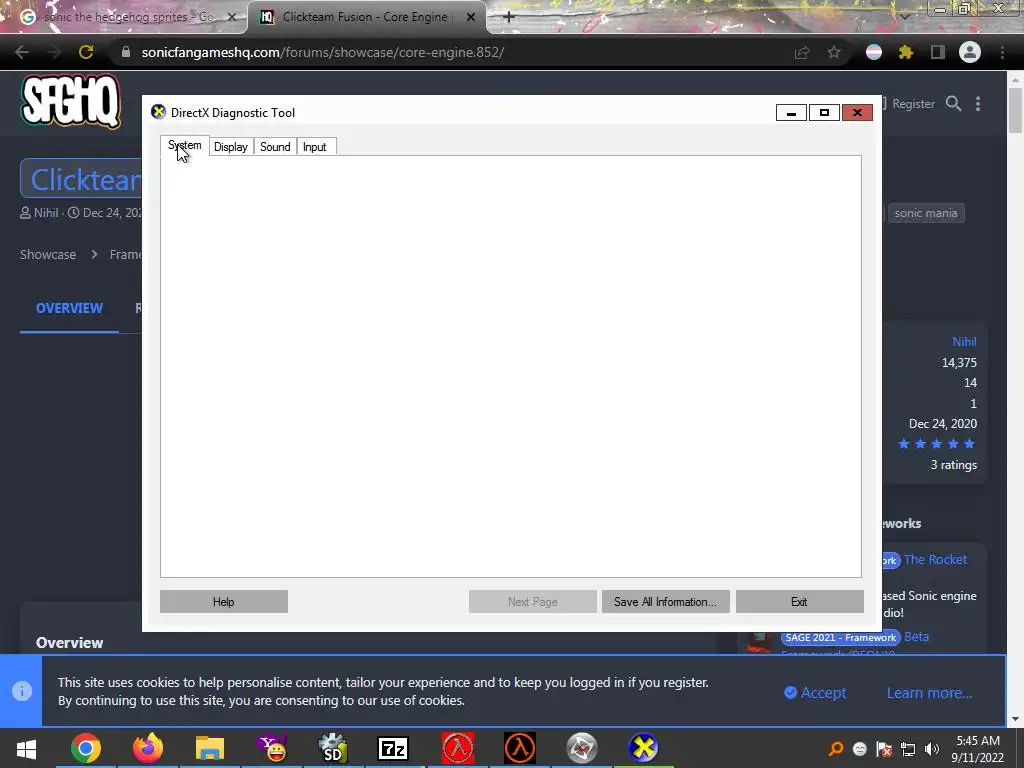The height and width of the screenshot is (768, 1024).
Task: Click the network tray icon
Action: click(x=908, y=749)
